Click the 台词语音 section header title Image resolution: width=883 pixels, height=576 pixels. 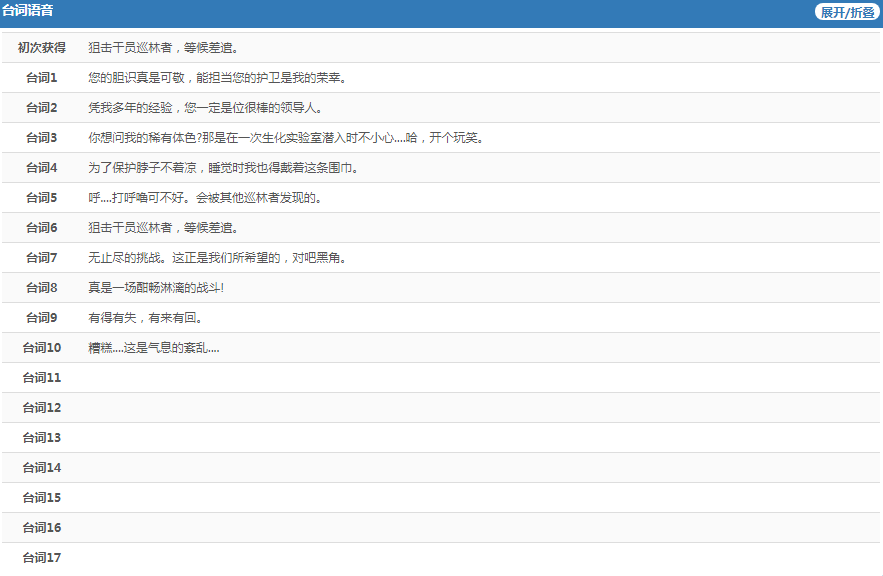pyautogui.click(x=28, y=11)
